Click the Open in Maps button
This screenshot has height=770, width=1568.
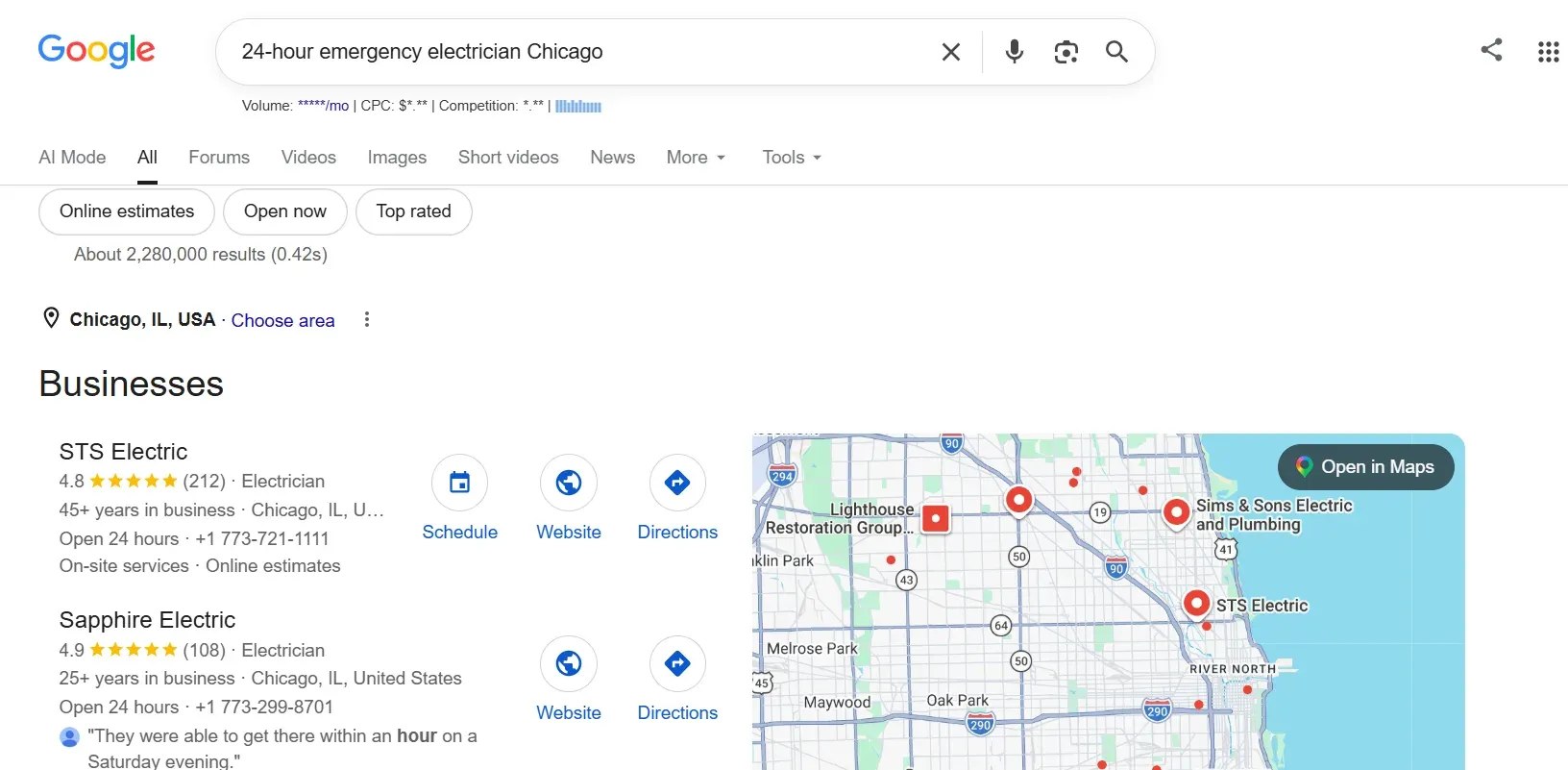coord(1365,467)
